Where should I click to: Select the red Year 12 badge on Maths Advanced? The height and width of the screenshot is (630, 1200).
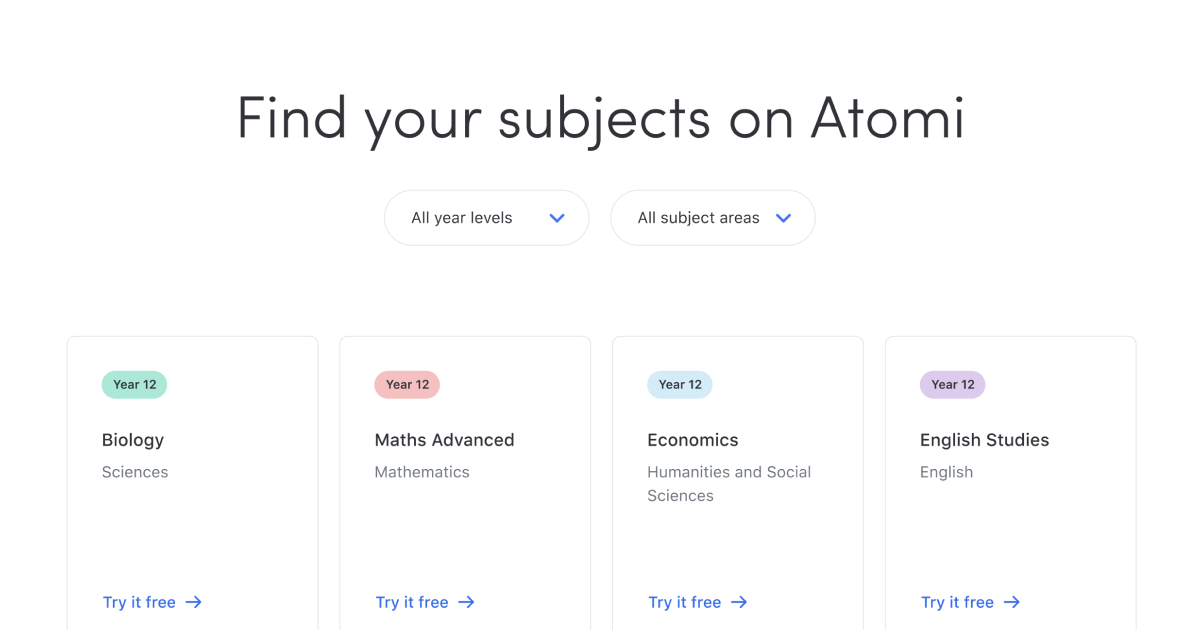coord(407,384)
